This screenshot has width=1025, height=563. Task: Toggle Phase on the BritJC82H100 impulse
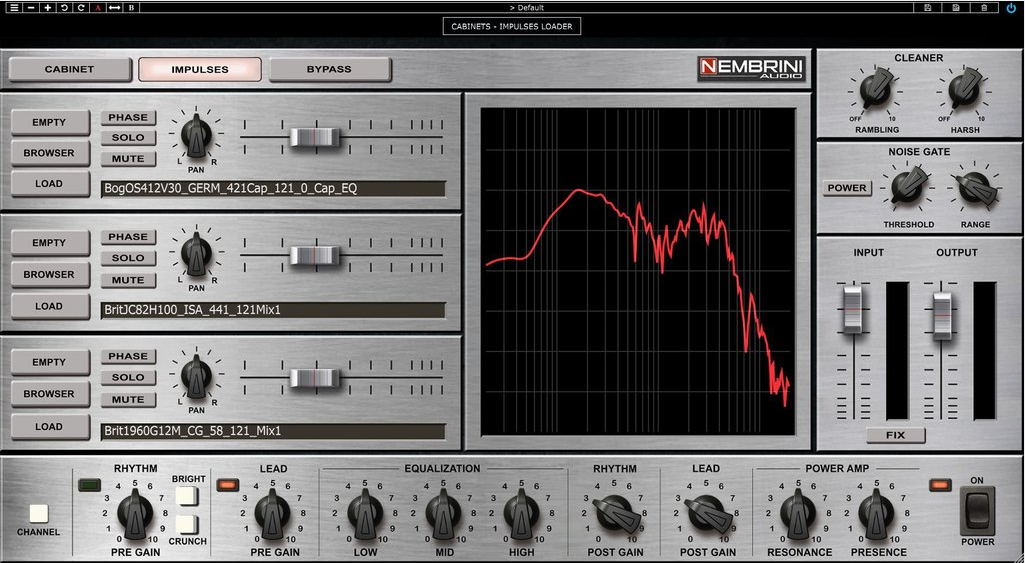click(128, 237)
